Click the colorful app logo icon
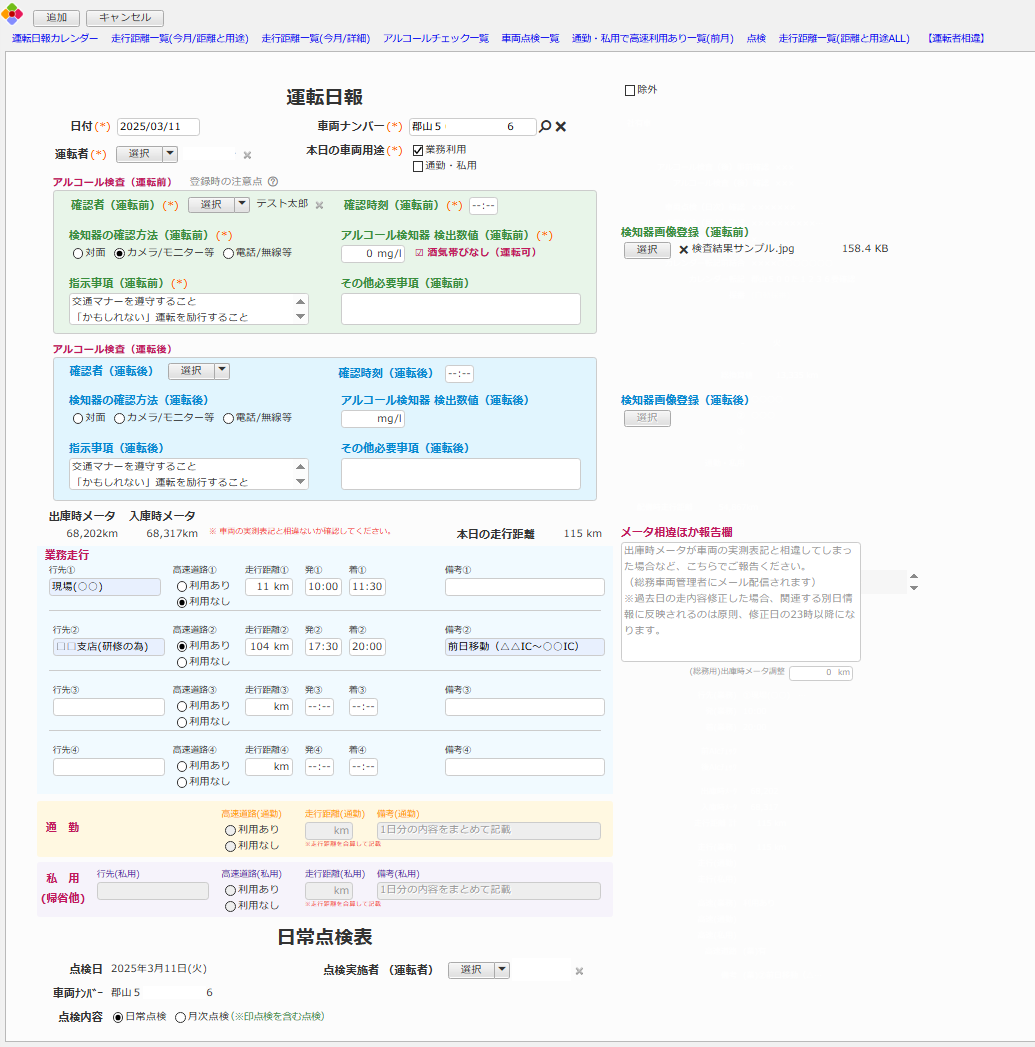The width and height of the screenshot is (1035, 1047). [x=12, y=16]
